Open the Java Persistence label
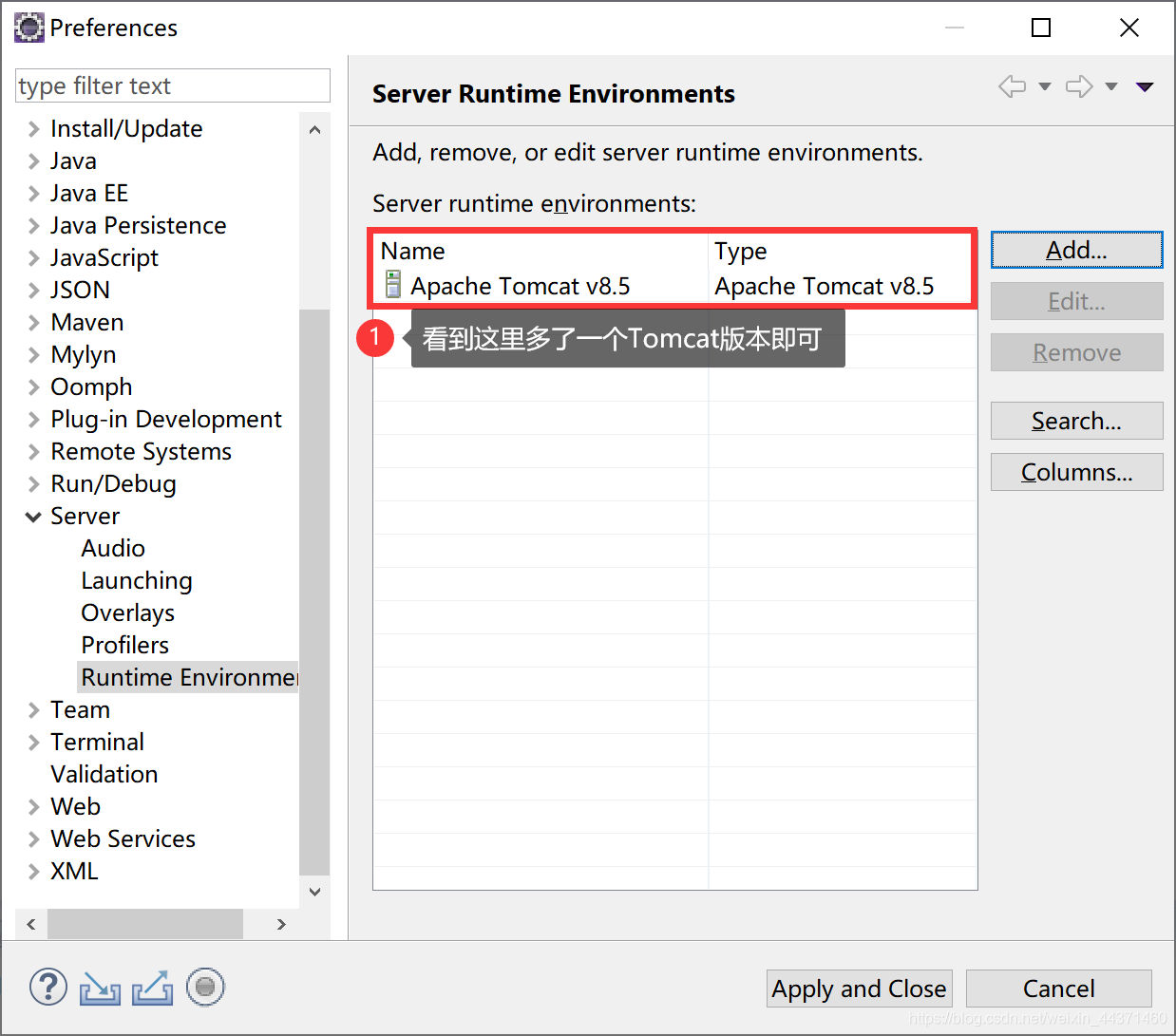This screenshot has width=1176, height=1036. pyautogui.click(x=139, y=226)
